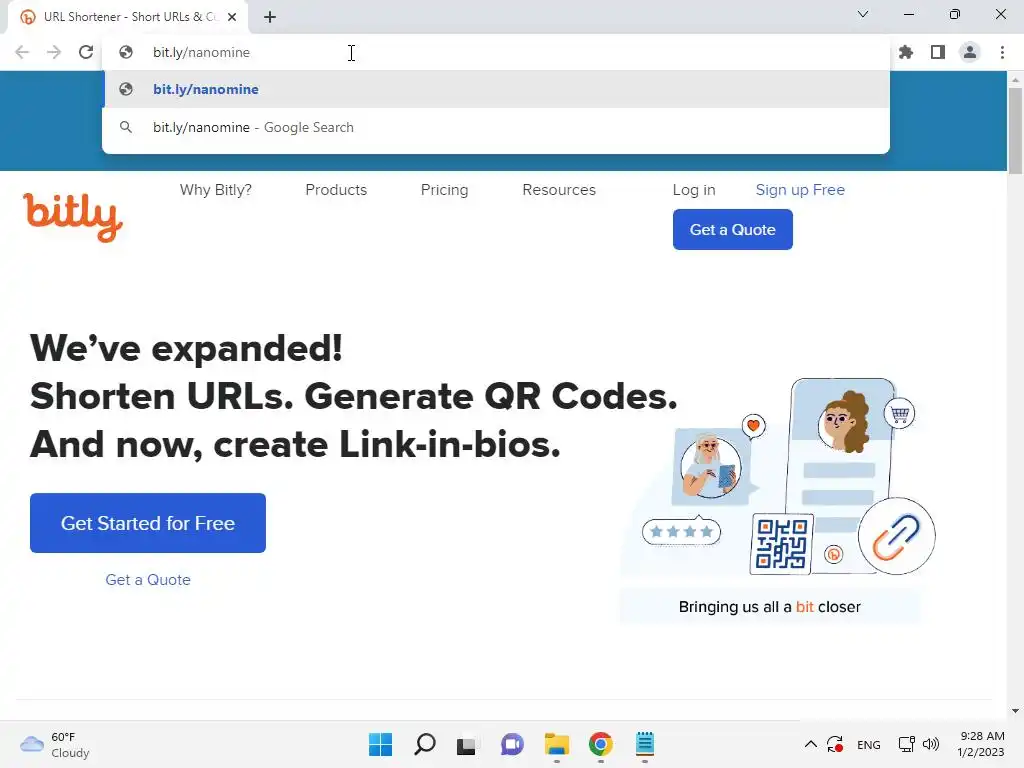Screen dimensions: 1024x768
Task: Open the clock showing 9:28 AM
Action: 981,744
